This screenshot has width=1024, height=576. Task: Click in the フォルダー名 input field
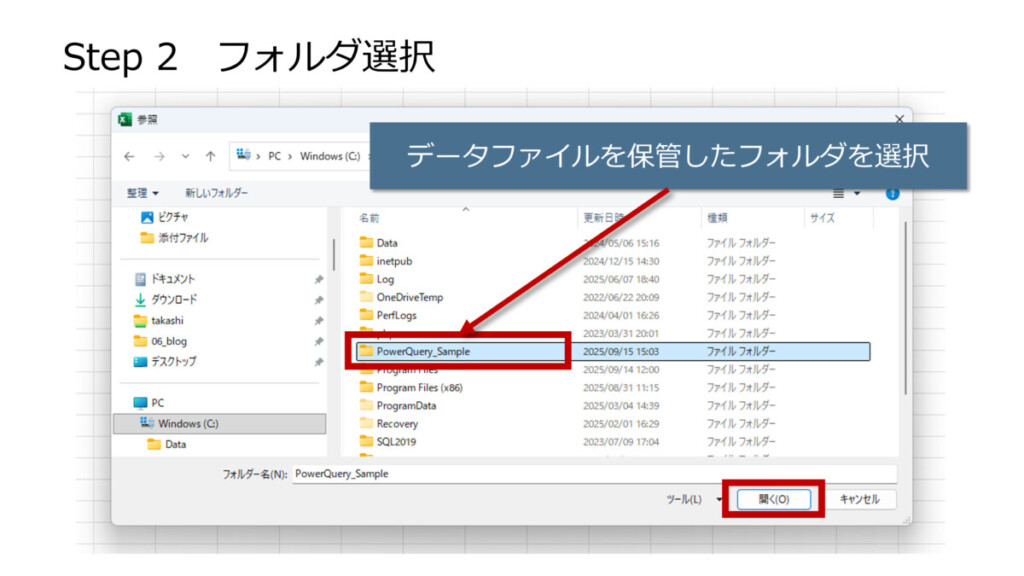(594, 474)
